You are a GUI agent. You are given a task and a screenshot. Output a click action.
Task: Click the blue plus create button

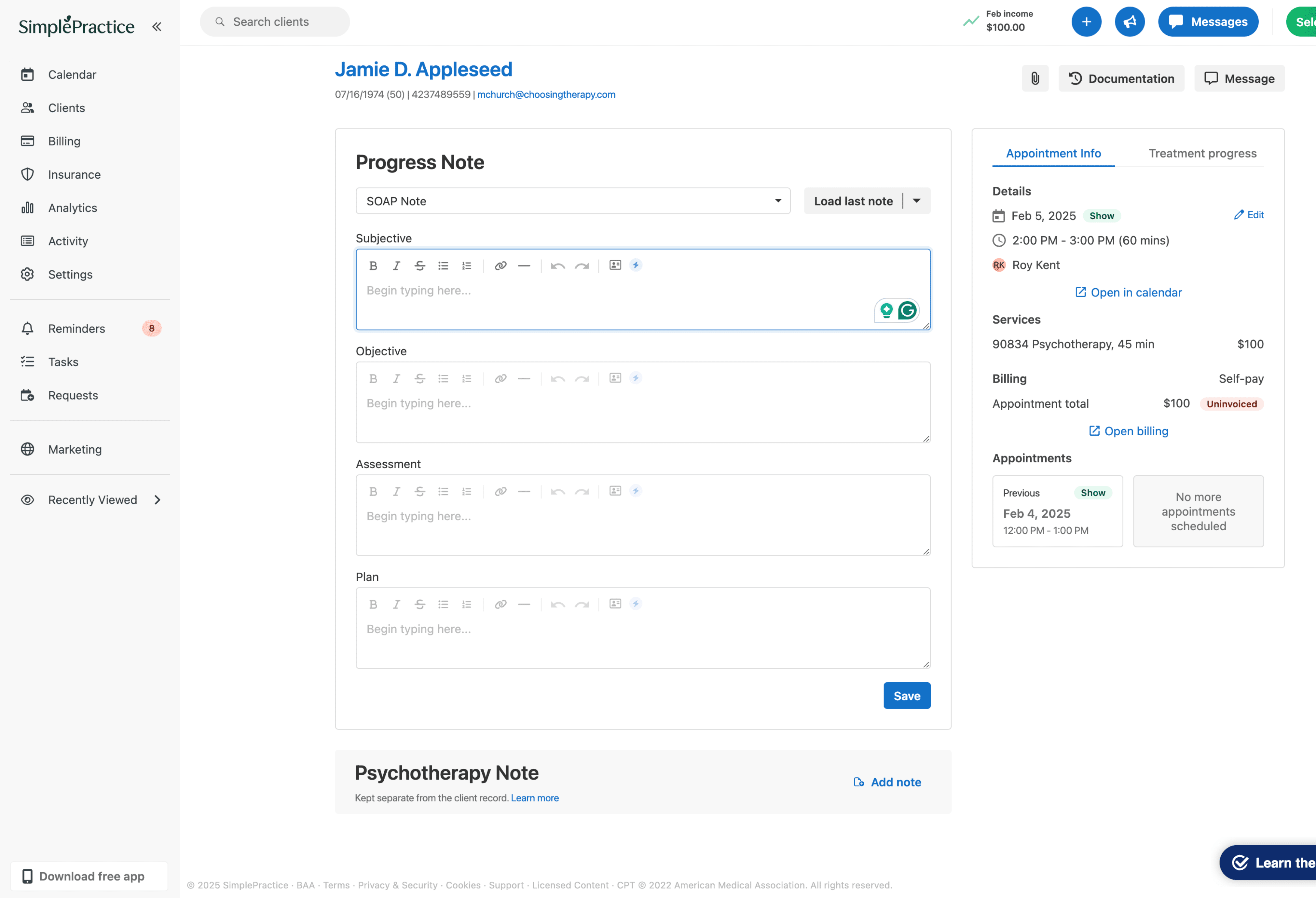coord(1086,21)
